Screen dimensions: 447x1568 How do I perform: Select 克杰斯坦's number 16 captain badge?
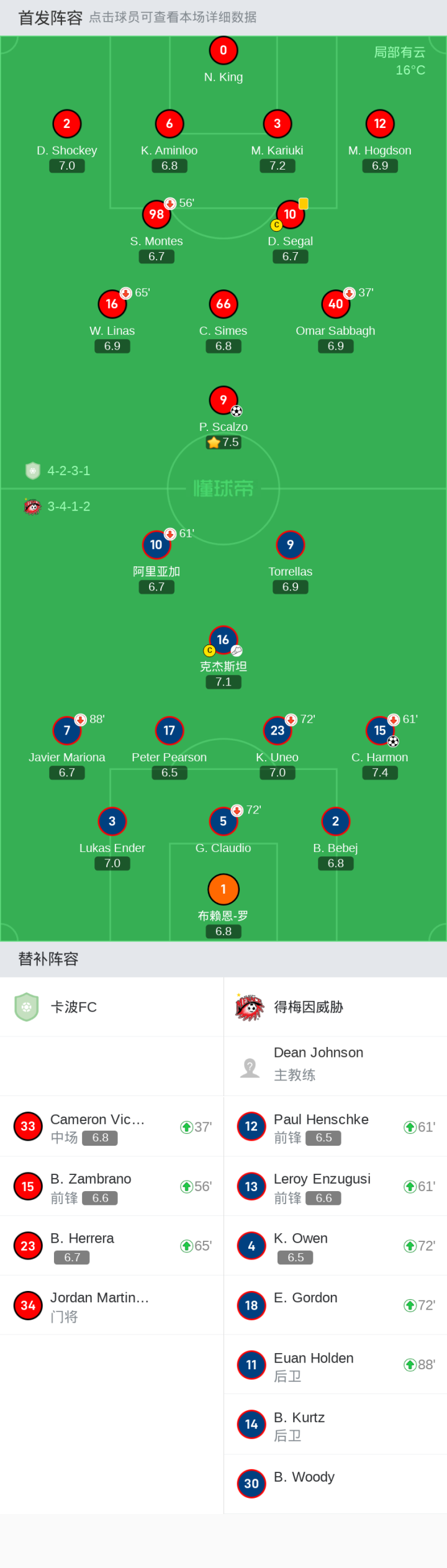tap(223, 640)
